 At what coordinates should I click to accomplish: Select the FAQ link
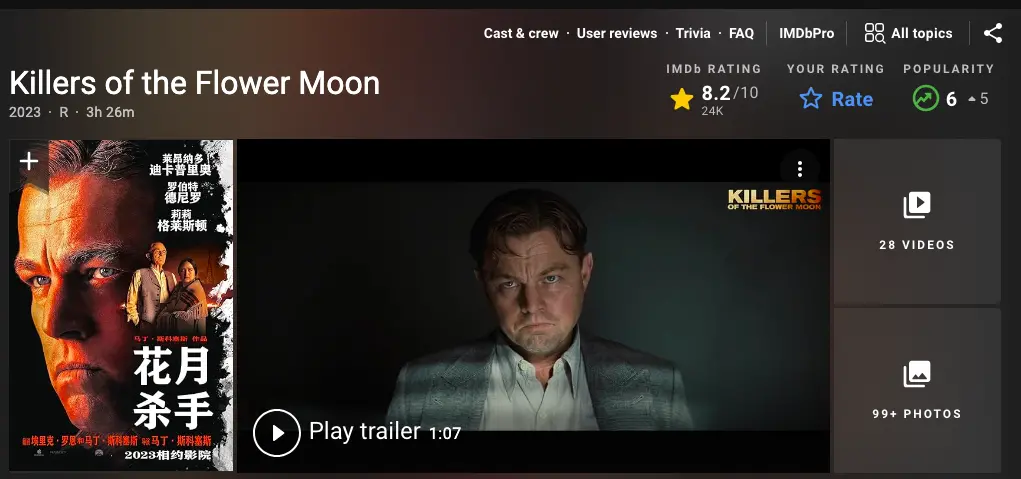(741, 33)
